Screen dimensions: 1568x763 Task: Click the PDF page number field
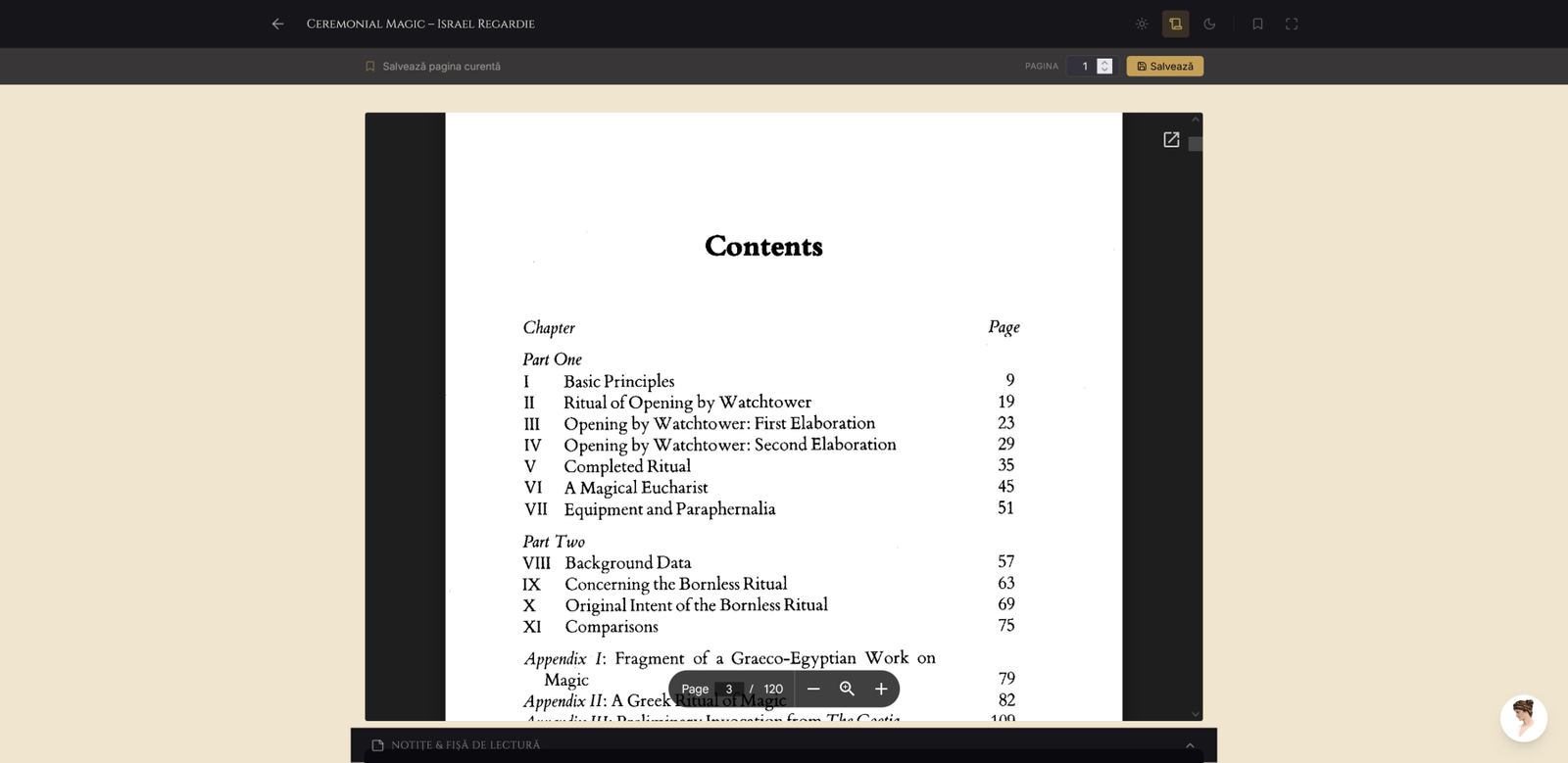coord(729,690)
